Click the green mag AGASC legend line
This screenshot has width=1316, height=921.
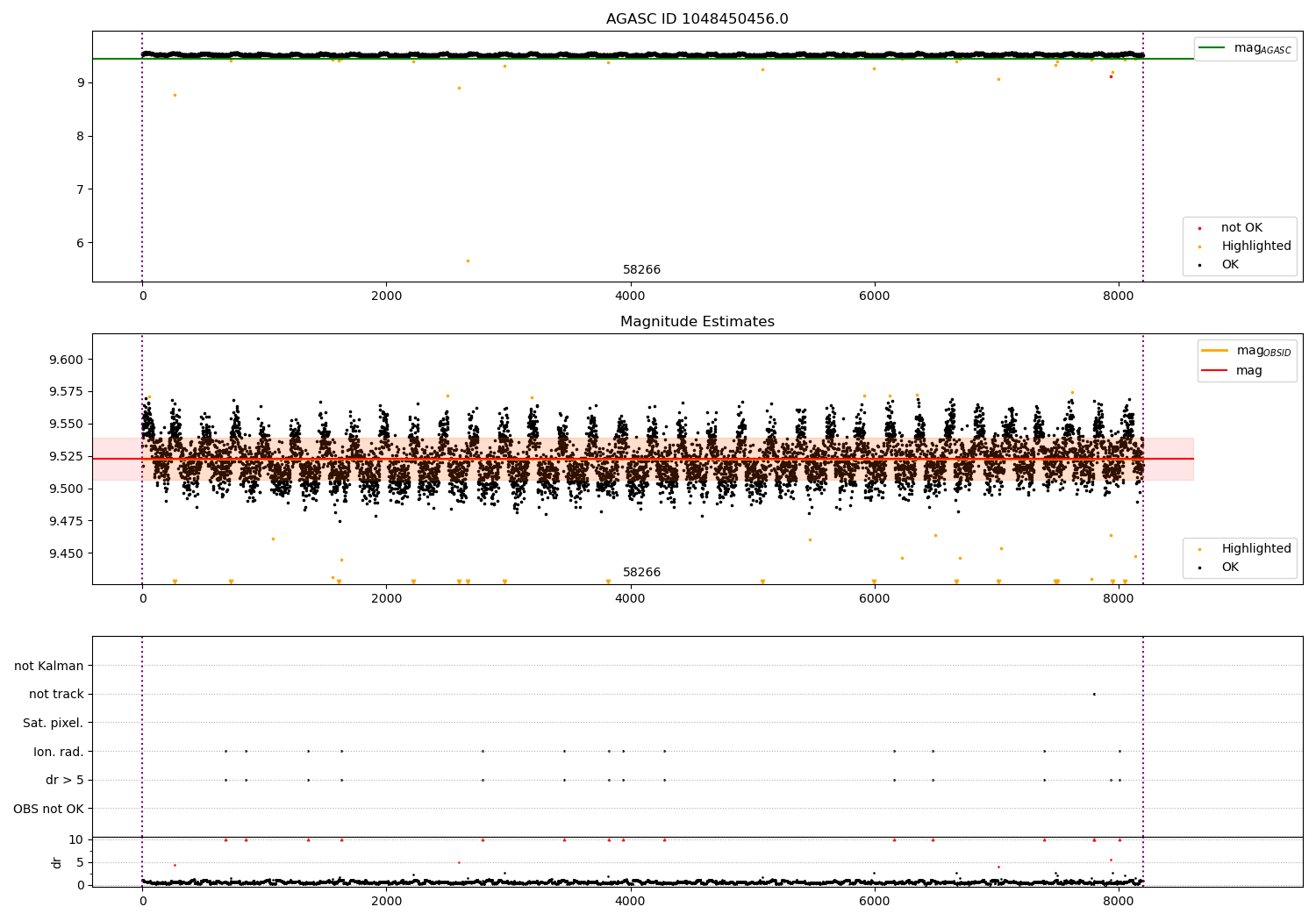click(x=1213, y=48)
